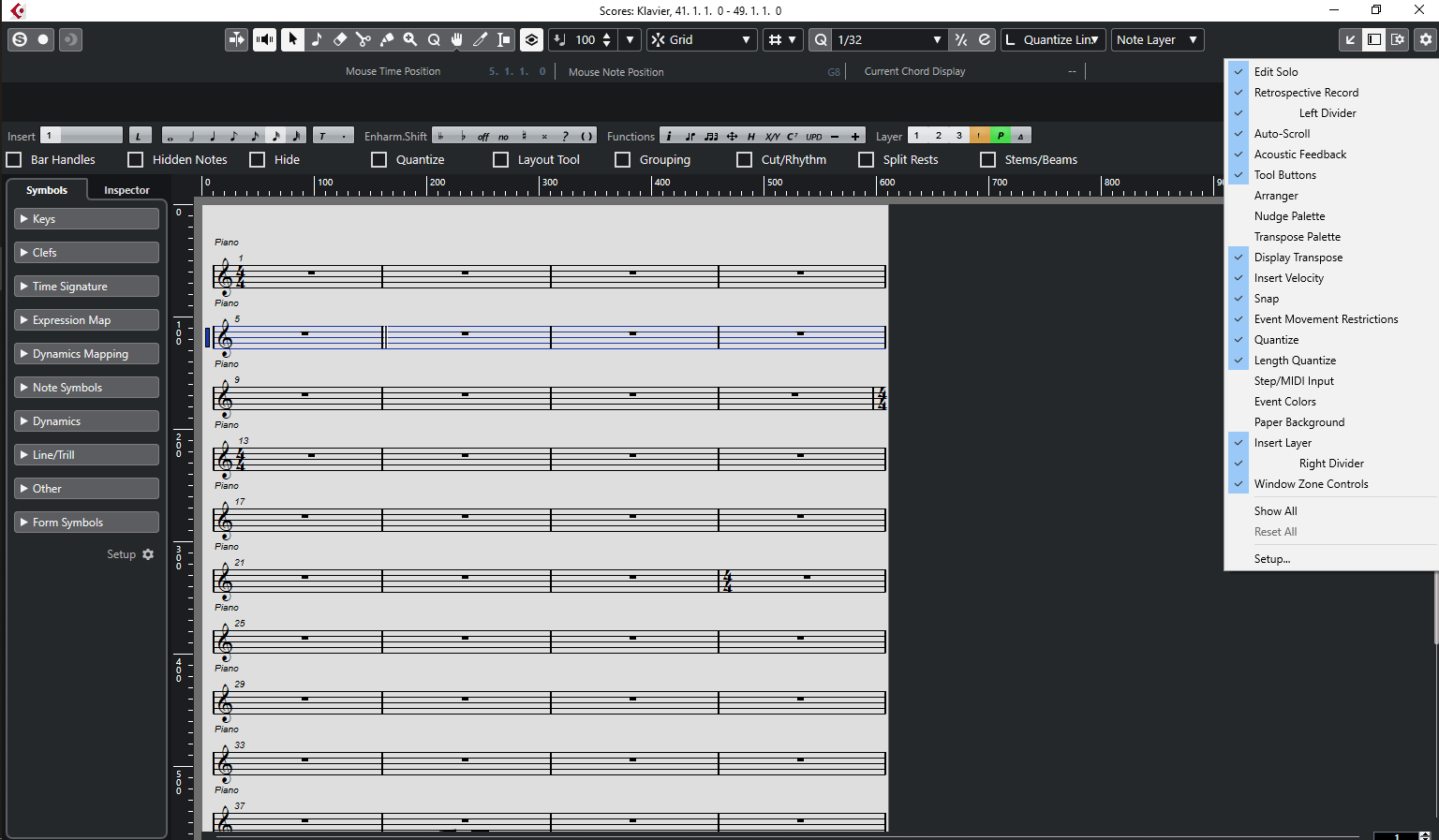Switch to the Inspector tab
This screenshot has width=1439, height=840.
[126, 189]
